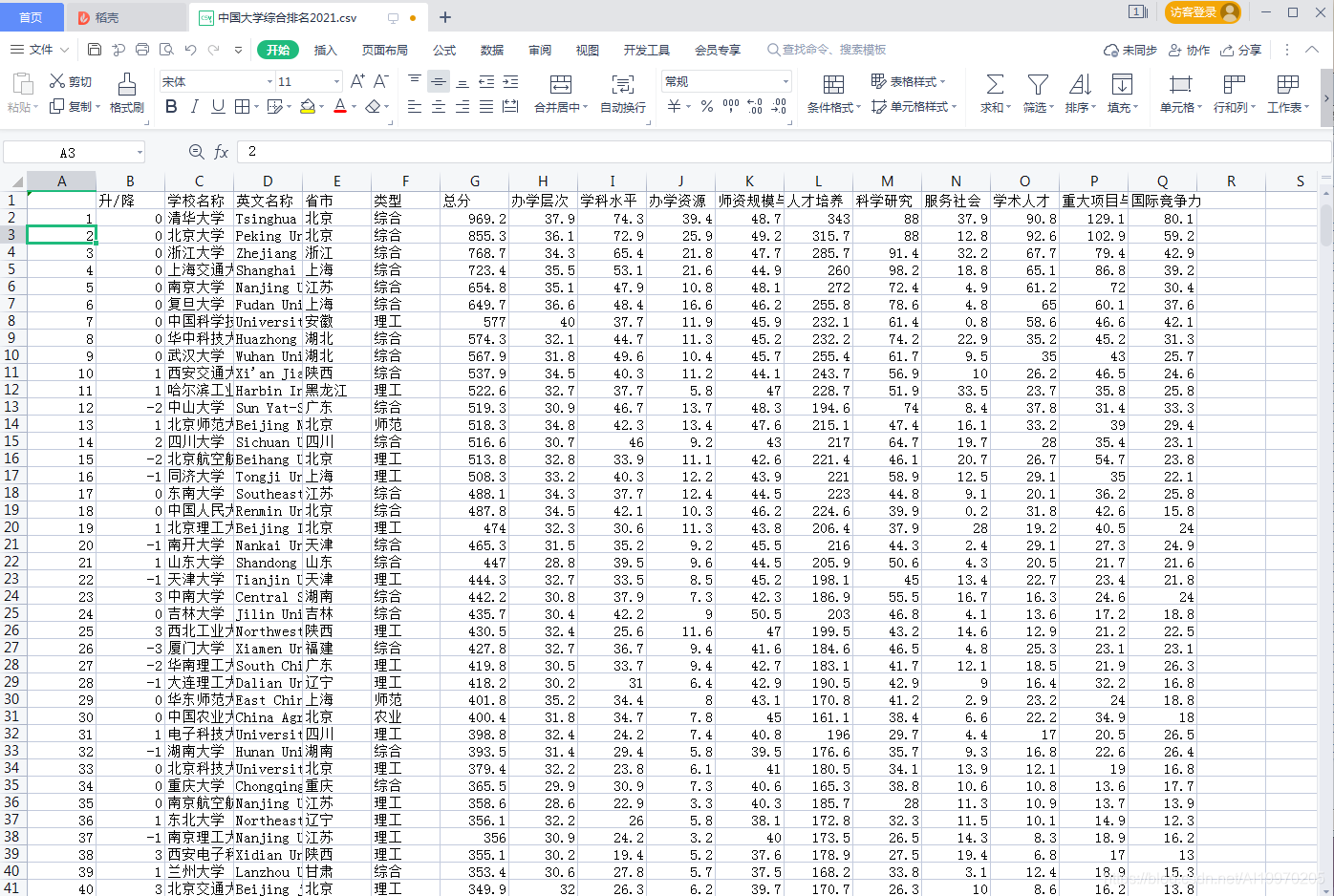Increase indent in cell
1334x896 pixels.
pyautogui.click(x=510, y=82)
